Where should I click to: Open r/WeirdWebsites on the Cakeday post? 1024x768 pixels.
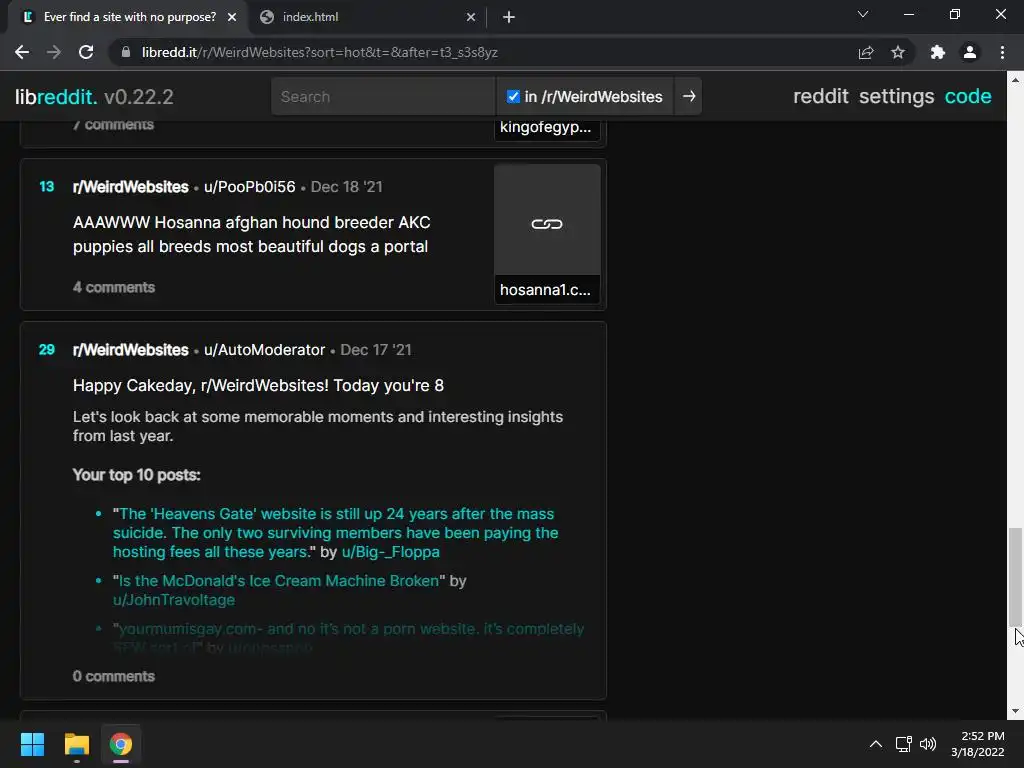[131, 350]
